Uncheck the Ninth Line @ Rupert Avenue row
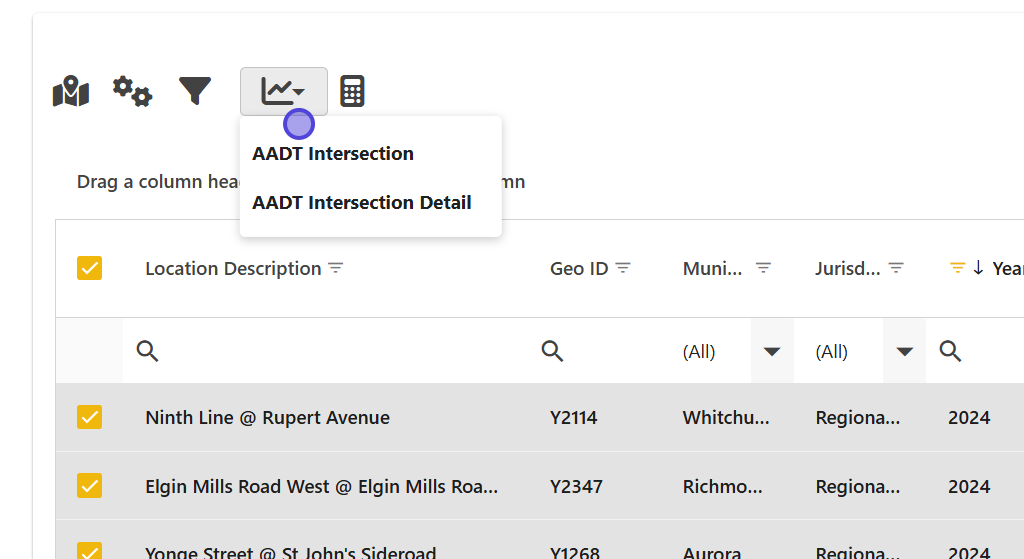 click(90, 417)
